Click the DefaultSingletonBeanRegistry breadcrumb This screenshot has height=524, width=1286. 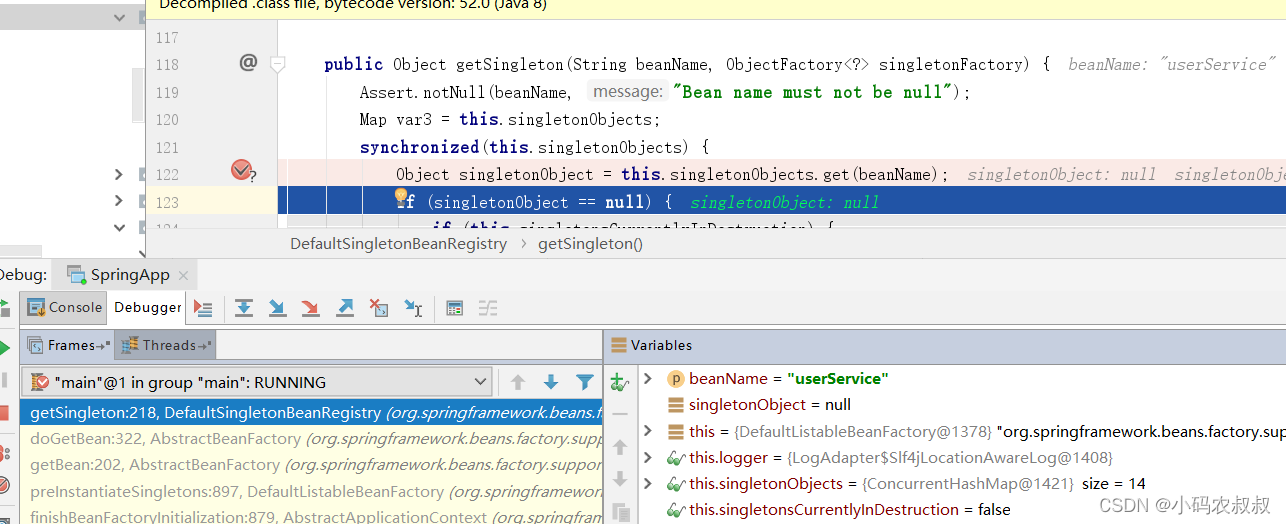398,243
